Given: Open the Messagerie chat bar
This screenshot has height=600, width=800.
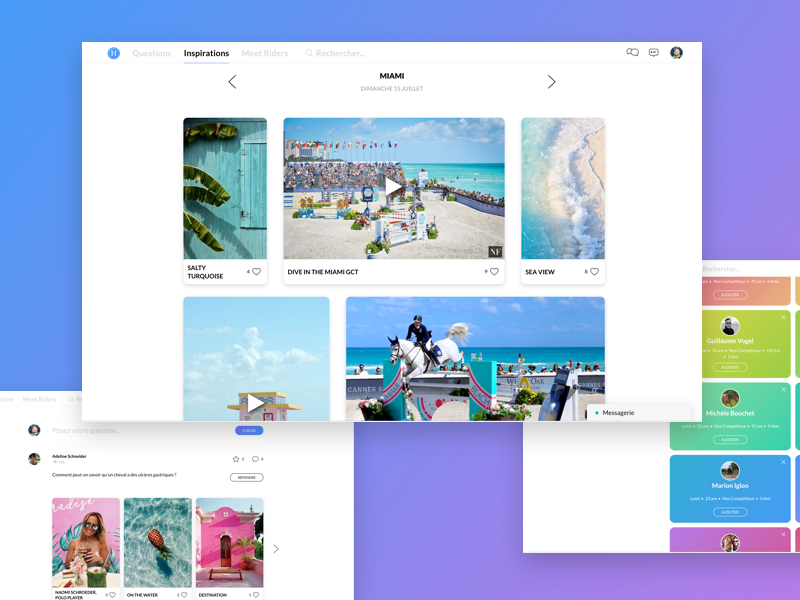Looking at the screenshot, I should click(x=639, y=413).
